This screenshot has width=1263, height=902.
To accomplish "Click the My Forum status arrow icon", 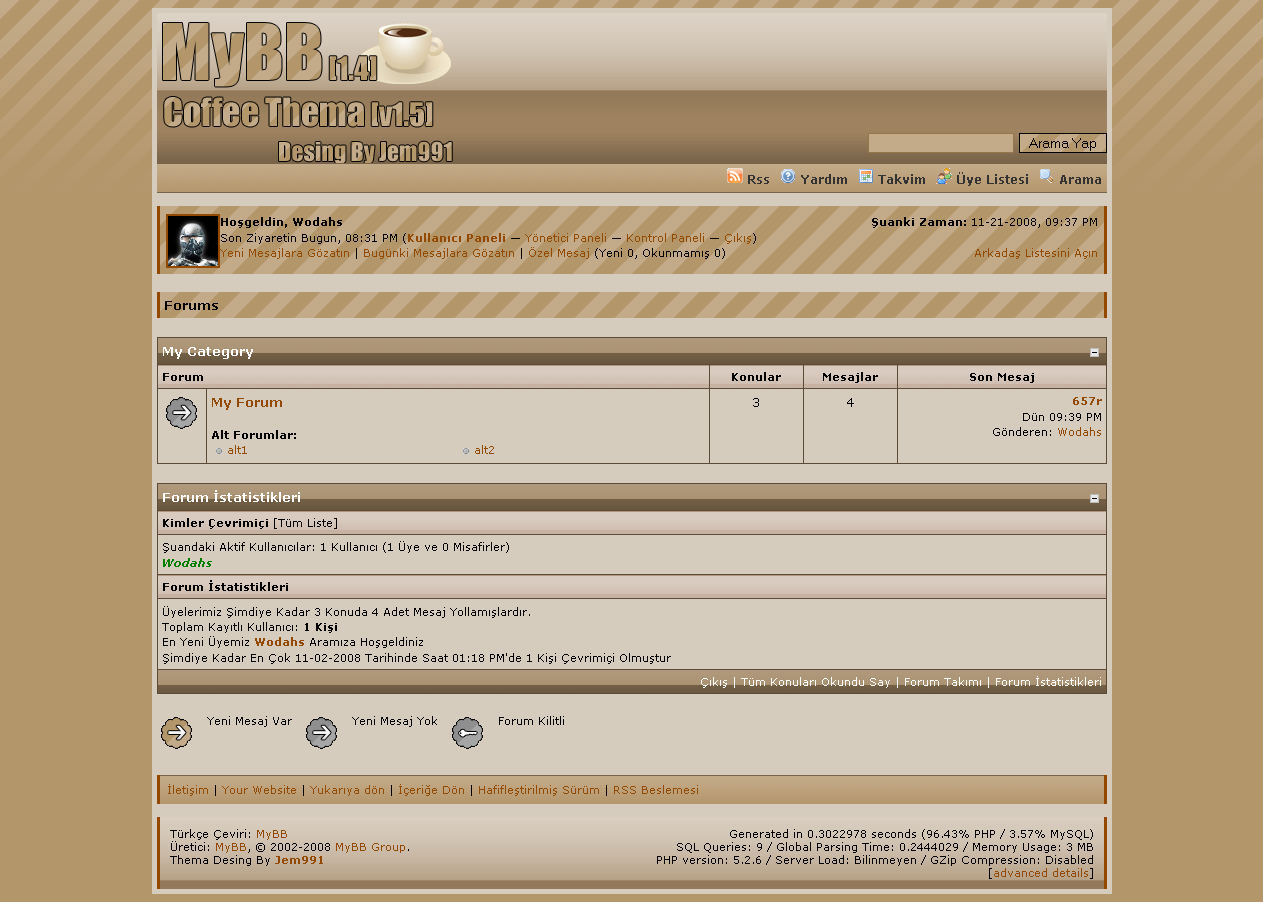I will (x=181, y=412).
